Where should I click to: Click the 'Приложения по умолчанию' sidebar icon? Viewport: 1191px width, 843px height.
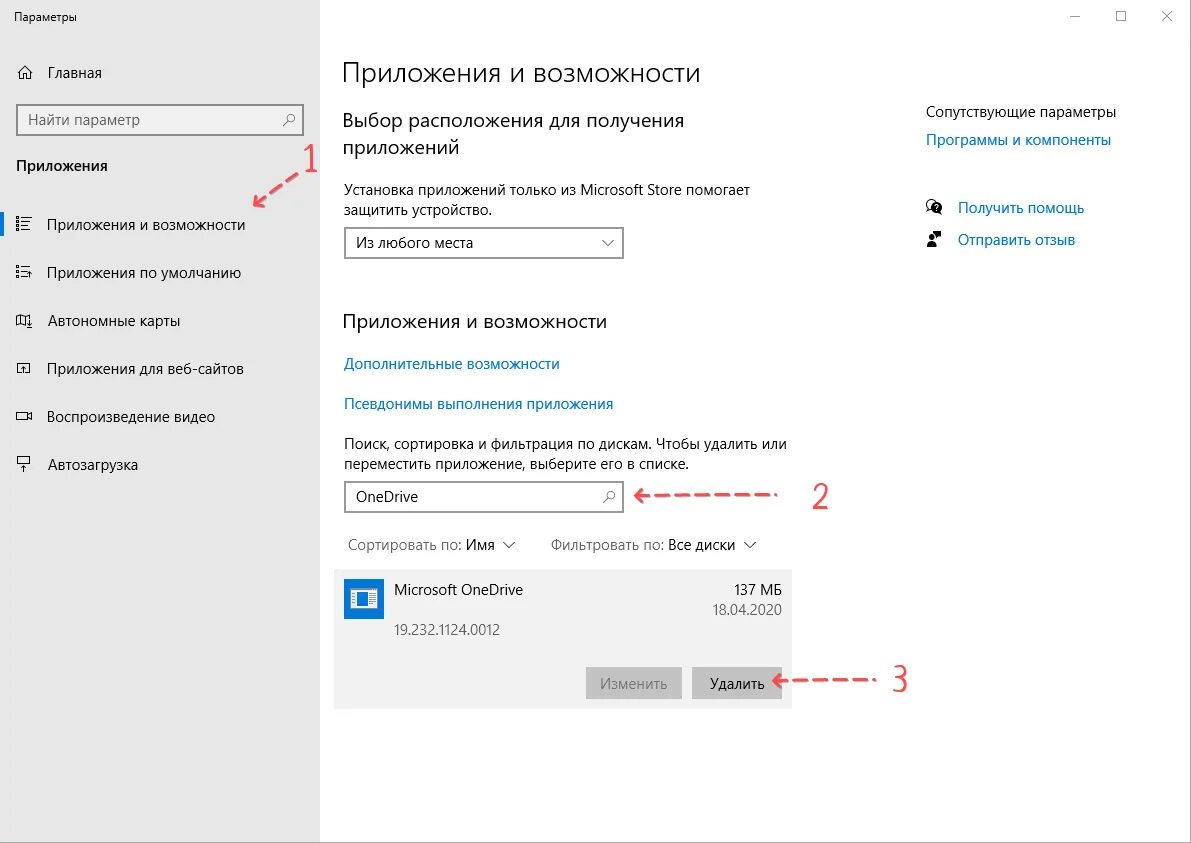(24, 272)
